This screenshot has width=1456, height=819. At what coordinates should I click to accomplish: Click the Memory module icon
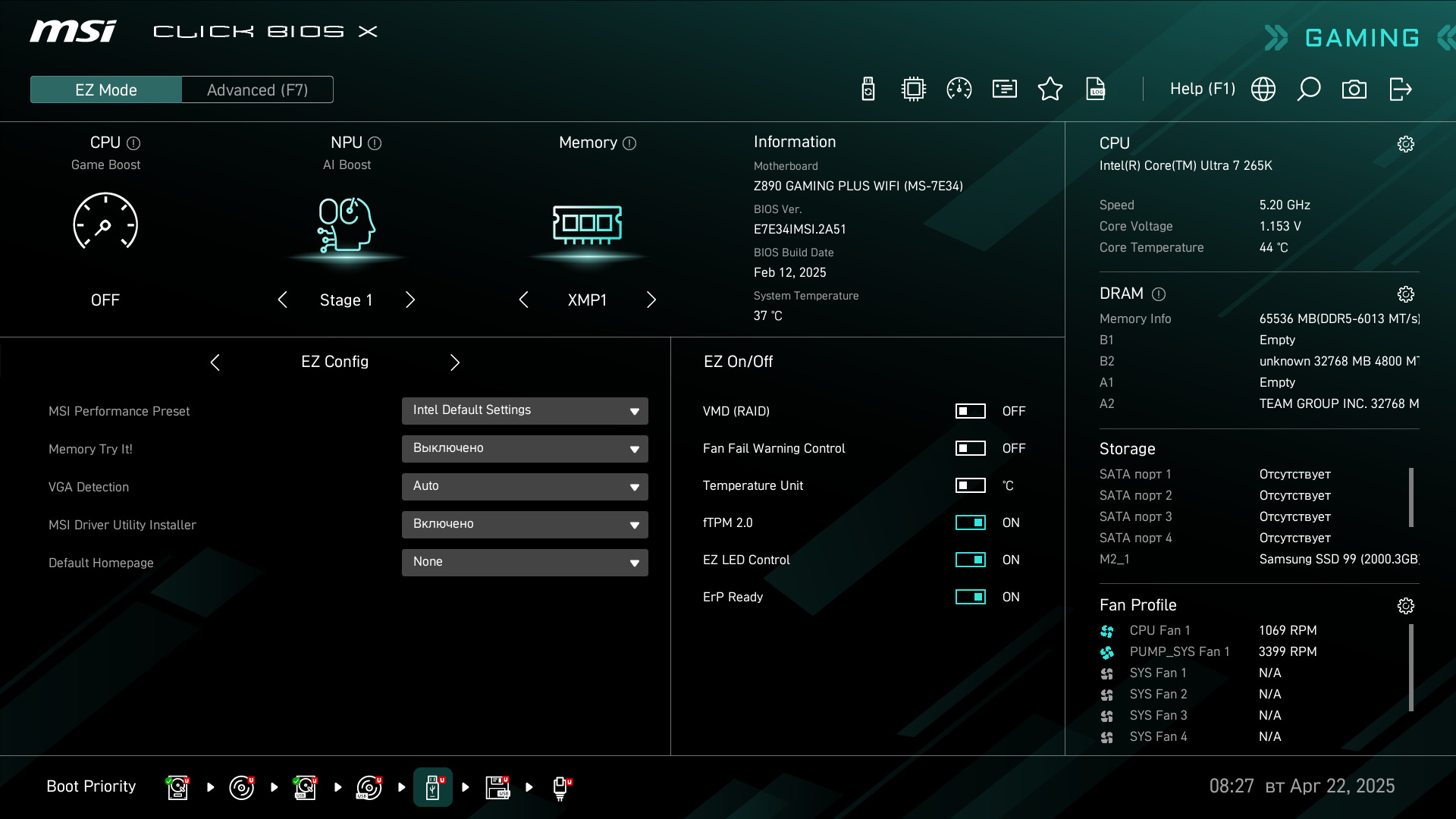coord(588,224)
